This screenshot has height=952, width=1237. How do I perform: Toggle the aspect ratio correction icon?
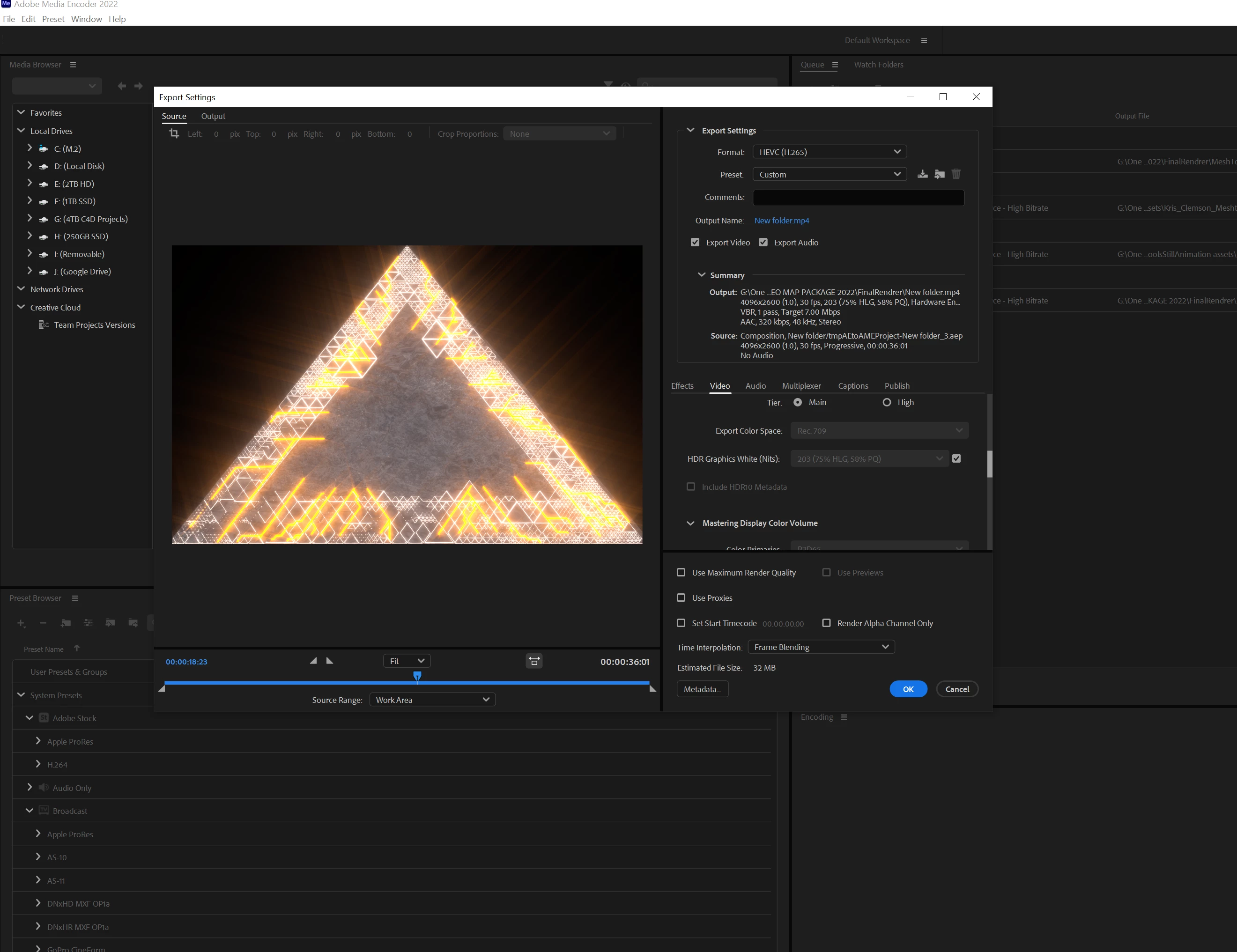tap(533, 661)
